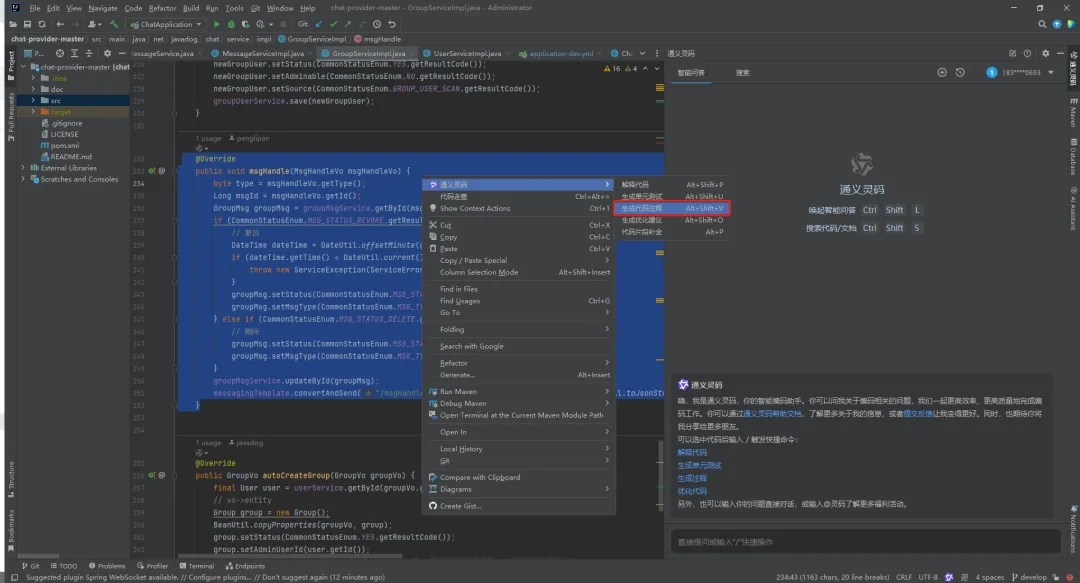
Task: Click the 生成单元测试 link
Action: click(x=699, y=465)
